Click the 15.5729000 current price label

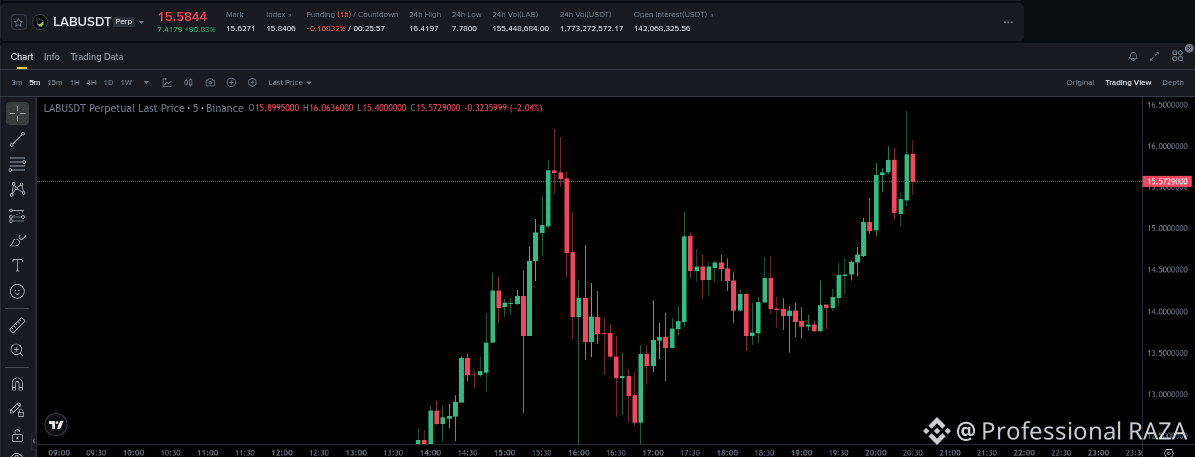click(1166, 181)
